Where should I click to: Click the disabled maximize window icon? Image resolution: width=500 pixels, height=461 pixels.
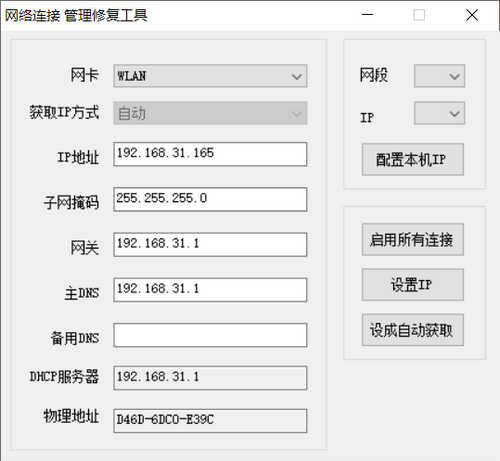[x=419, y=15]
